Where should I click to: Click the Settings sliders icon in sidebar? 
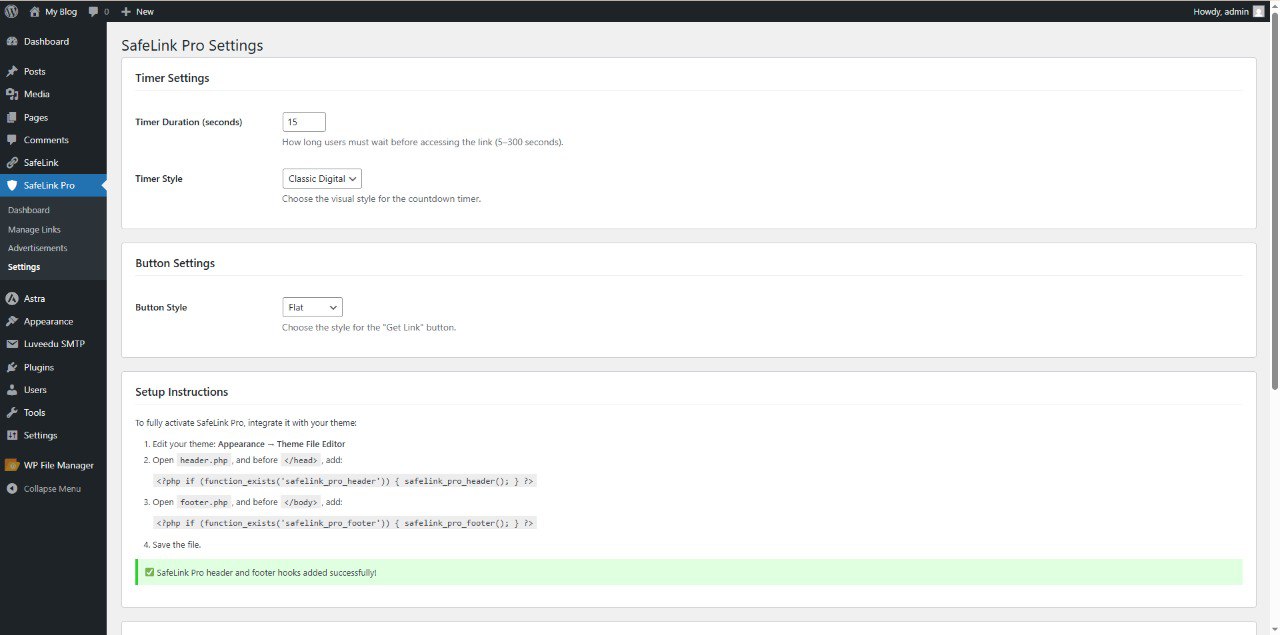coord(12,435)
